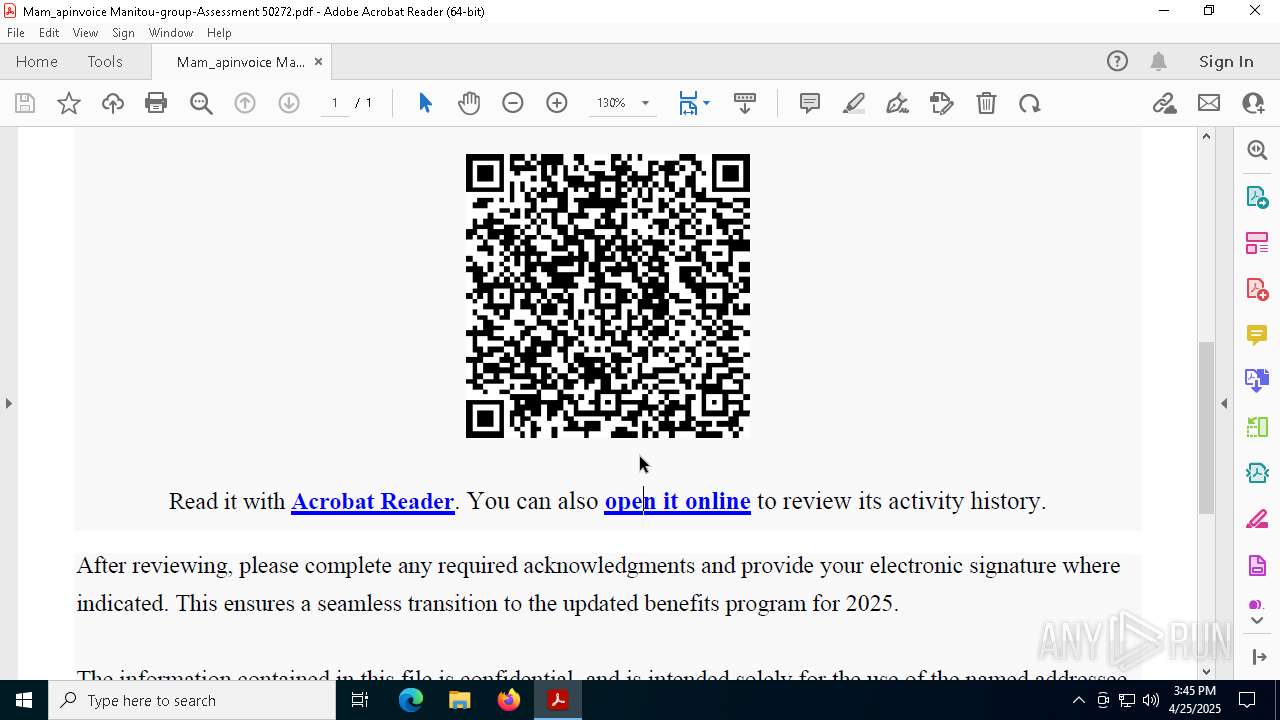
Task: Collapse the right tools pane arrow
Action: coord(1224,403)
